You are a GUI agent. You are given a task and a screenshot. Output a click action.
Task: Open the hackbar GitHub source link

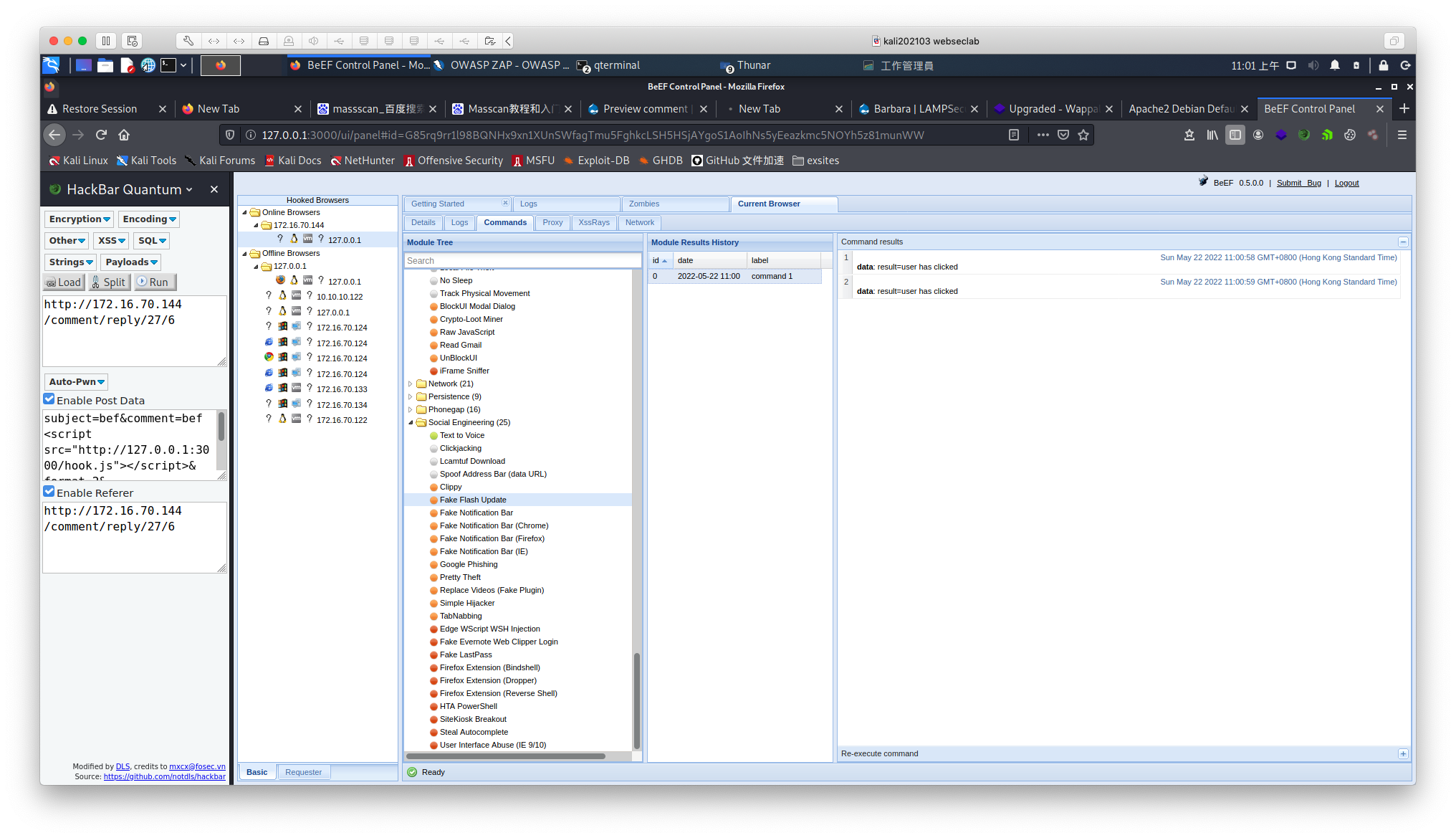tap(164, 777)
